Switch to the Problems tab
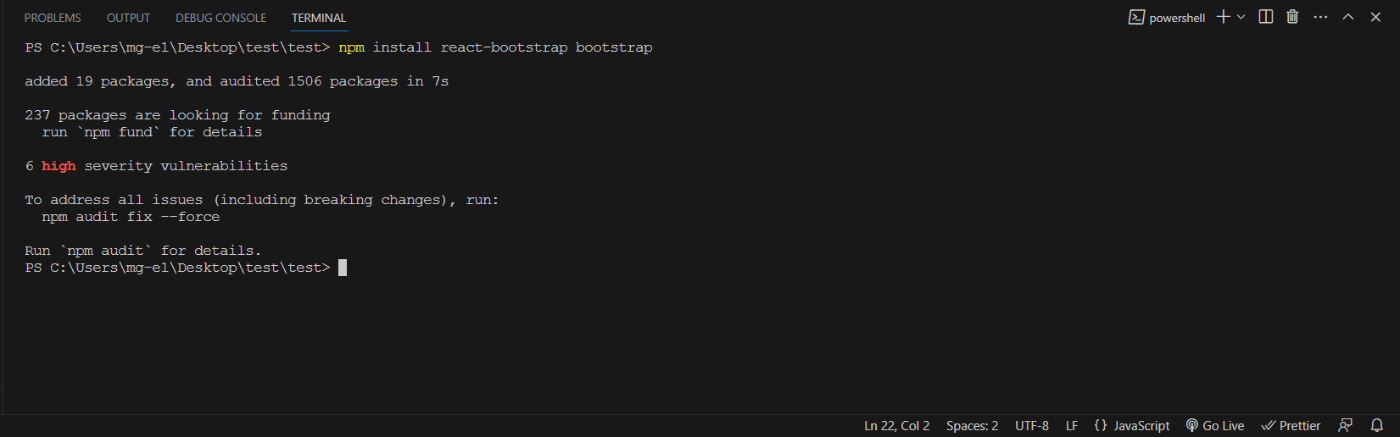1400x437 pixels. pos(52,18)
